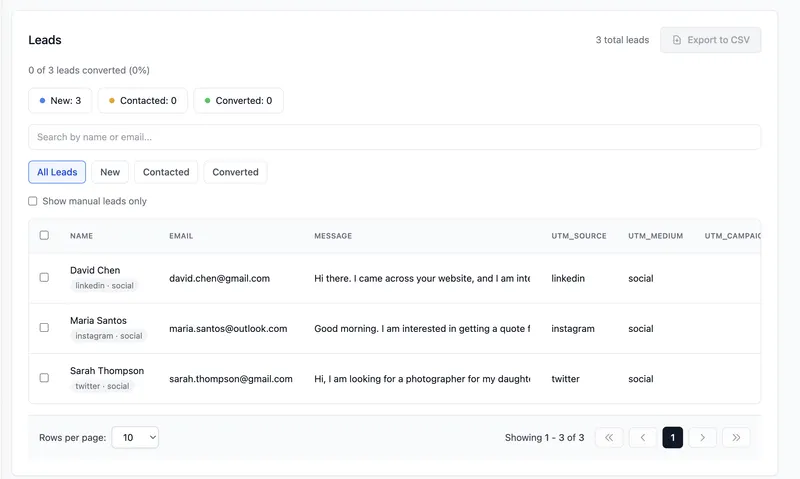Switch to the Converted filter tab
800x479 pixels.
[x=235, y=172]
